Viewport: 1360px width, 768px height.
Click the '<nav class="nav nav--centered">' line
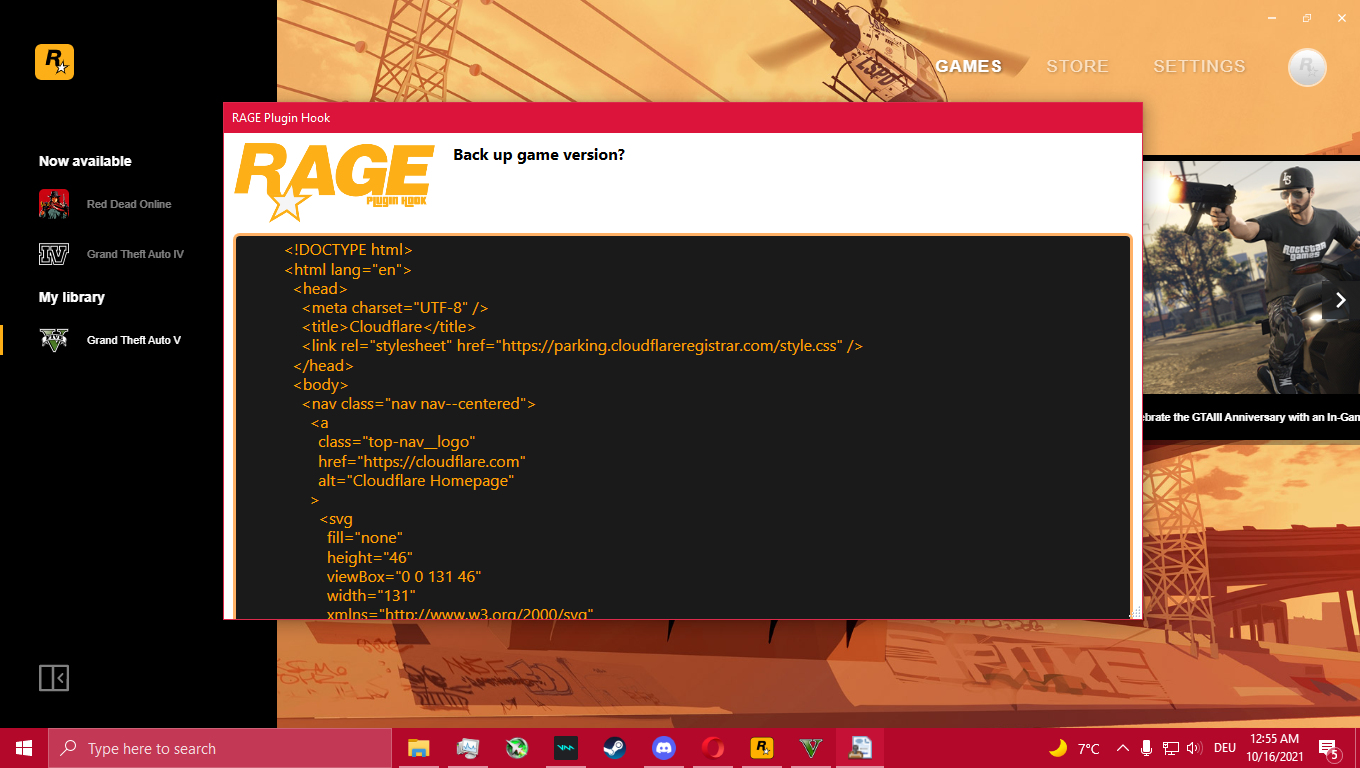[x=419, y=404]
